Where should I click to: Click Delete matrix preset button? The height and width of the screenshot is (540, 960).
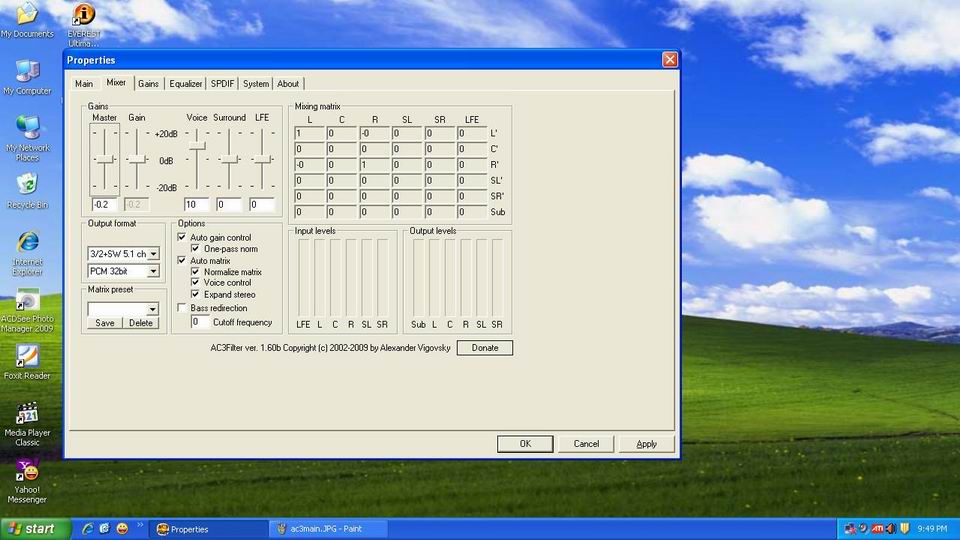coord(141,323)
